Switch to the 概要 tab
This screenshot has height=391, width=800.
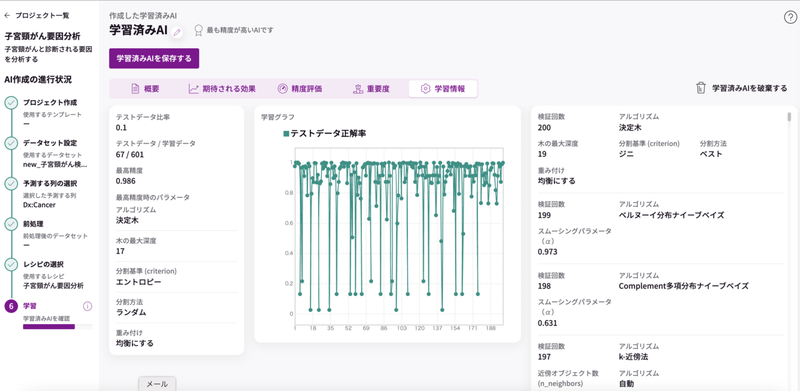[145, 89]
